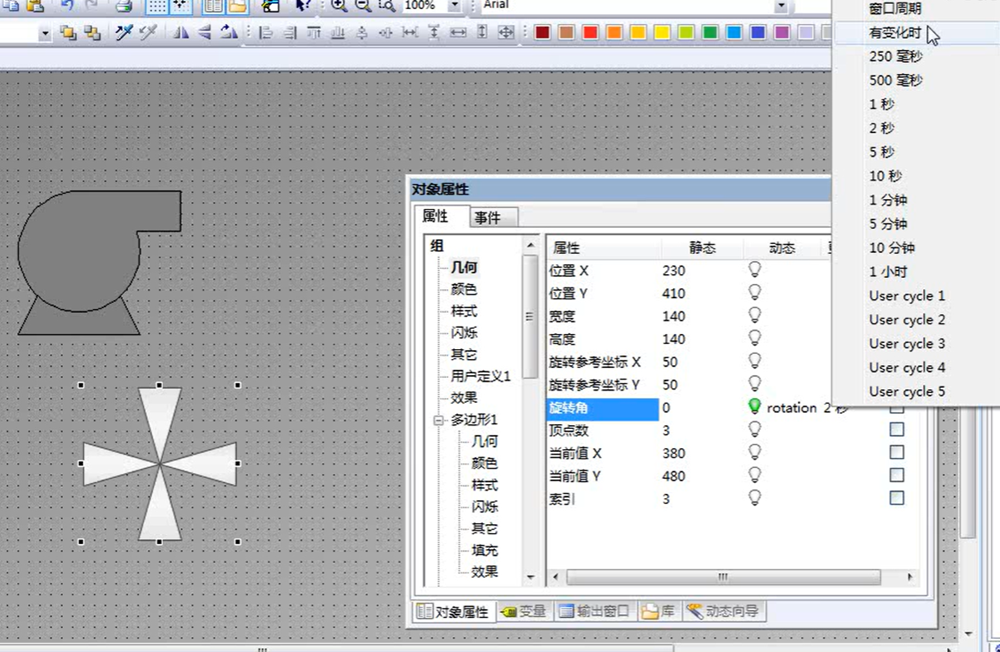Tick the indirect checkbox in 当前值 X row
The width and height of the screenshot is (1000, 652).
[897, 452]
